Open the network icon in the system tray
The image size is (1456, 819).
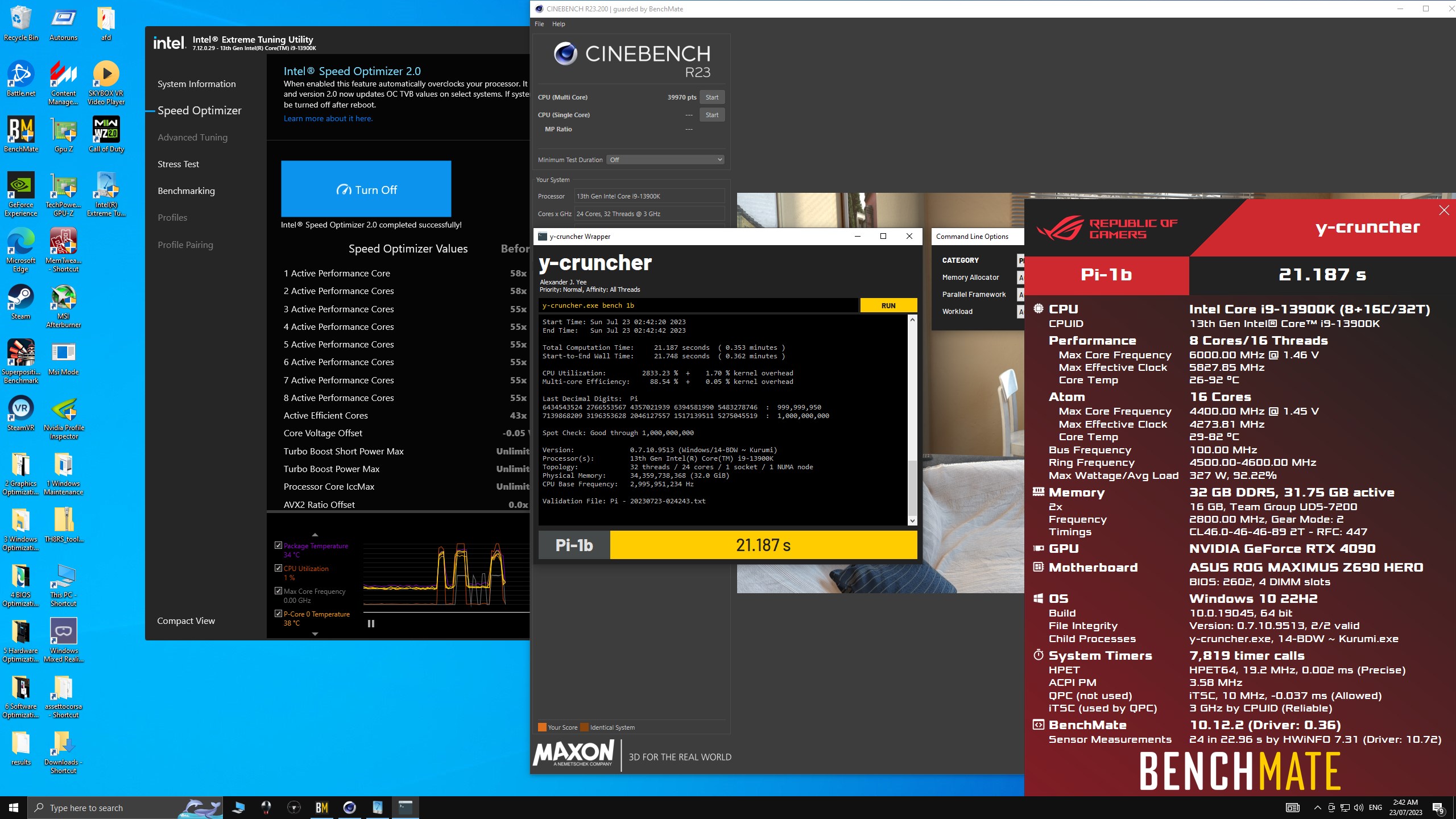tap(1345, 808)
